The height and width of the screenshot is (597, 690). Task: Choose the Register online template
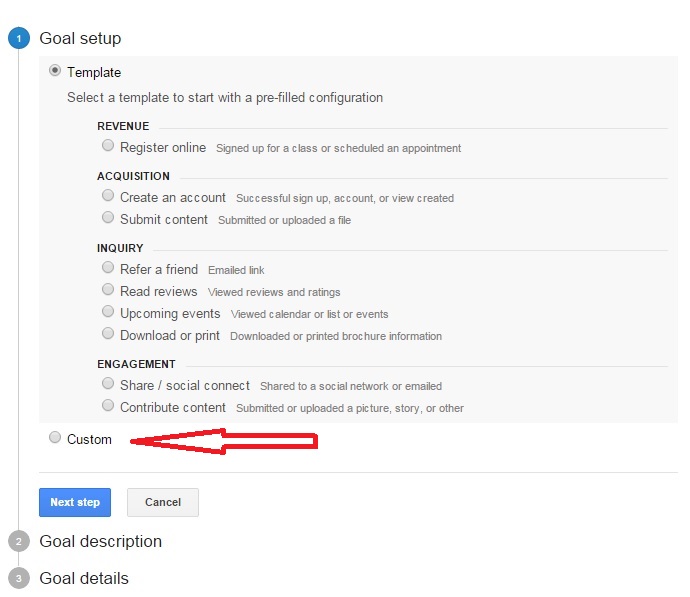108,146
